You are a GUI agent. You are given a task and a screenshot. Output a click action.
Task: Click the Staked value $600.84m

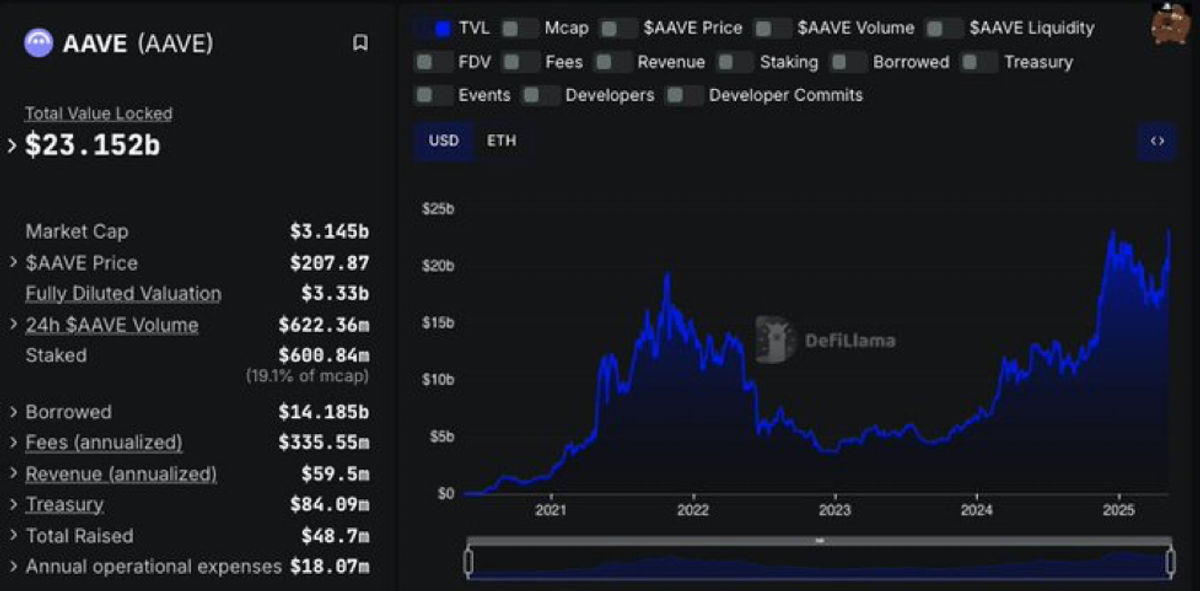(x=324, y=355)
